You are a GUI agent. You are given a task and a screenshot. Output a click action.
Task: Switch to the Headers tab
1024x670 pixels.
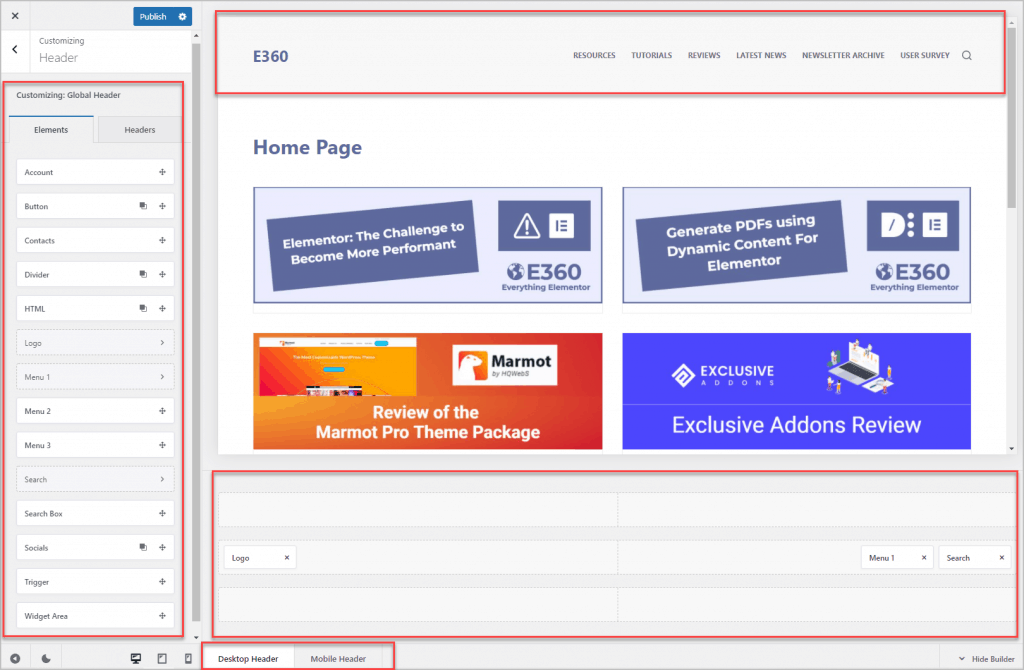(x=140, y=129)
